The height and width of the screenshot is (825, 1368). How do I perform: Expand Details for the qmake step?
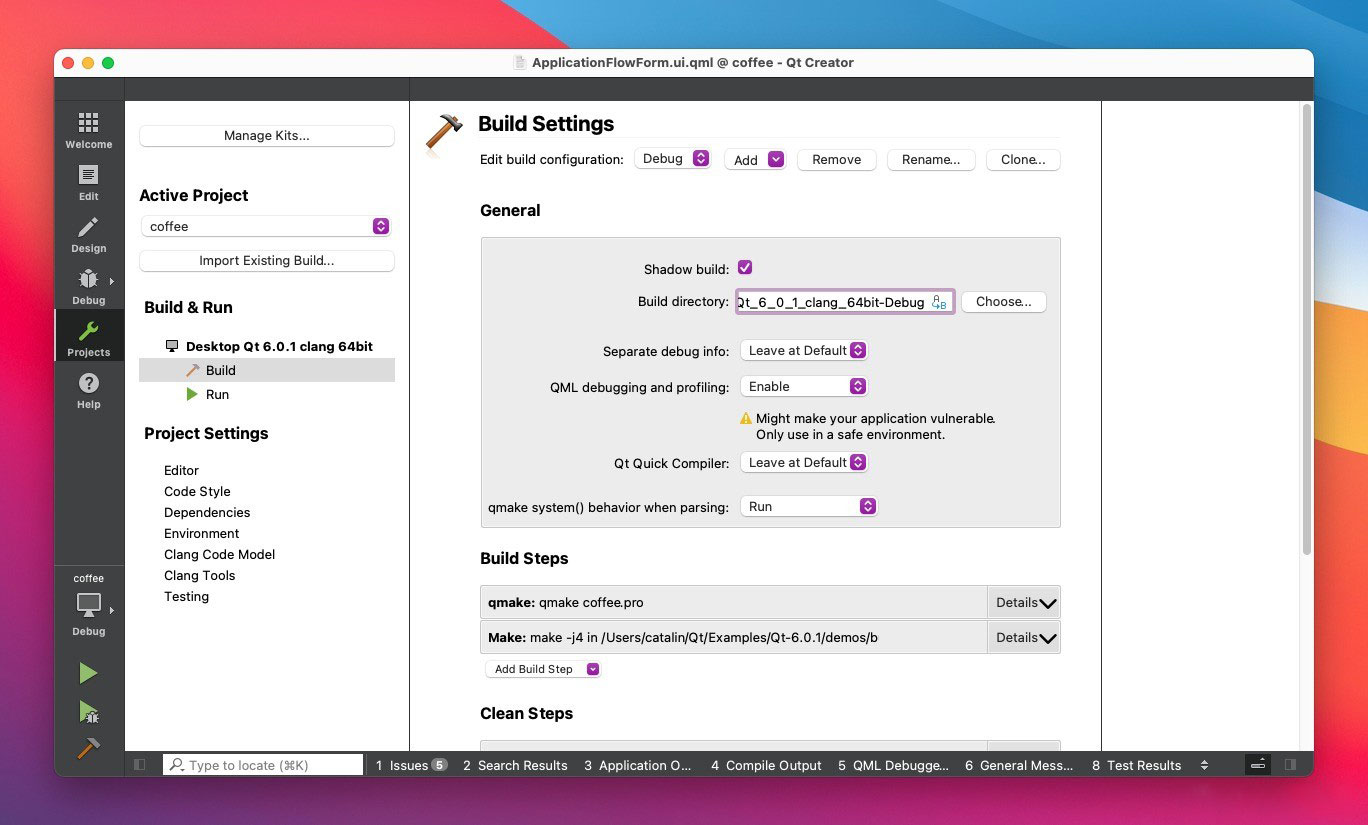1024,603
